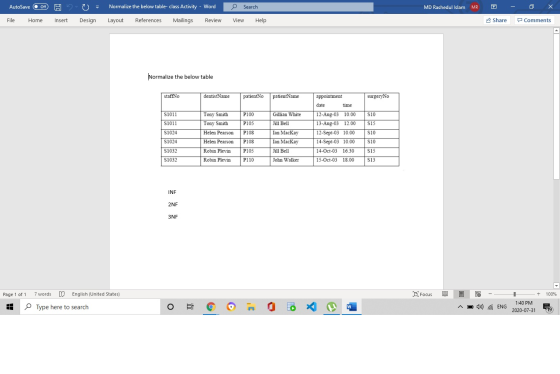Click the '7 words' word count
This screenshot has height=374, width=560.
tap(42, 294)
